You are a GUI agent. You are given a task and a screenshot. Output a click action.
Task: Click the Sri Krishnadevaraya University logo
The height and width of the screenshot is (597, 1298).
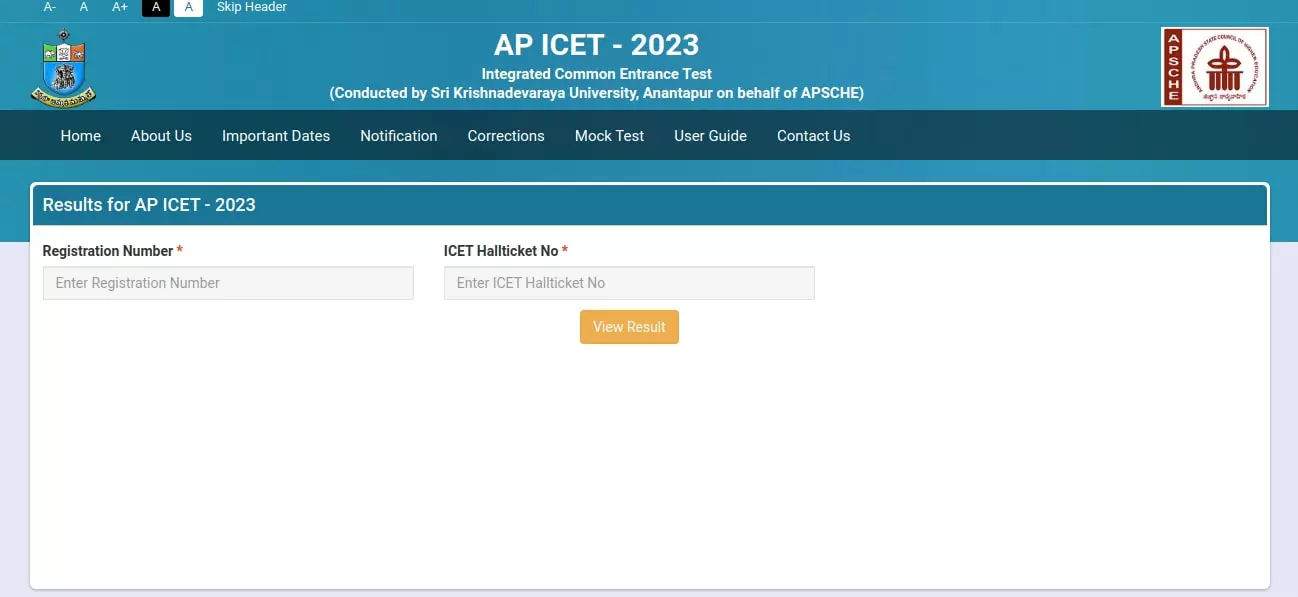tap(64, 66)
